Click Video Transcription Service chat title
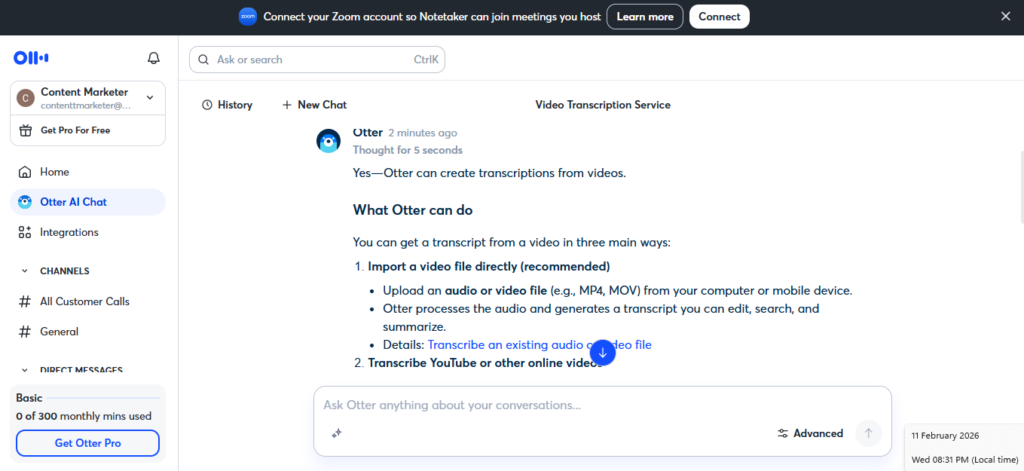 coord(603,105)
